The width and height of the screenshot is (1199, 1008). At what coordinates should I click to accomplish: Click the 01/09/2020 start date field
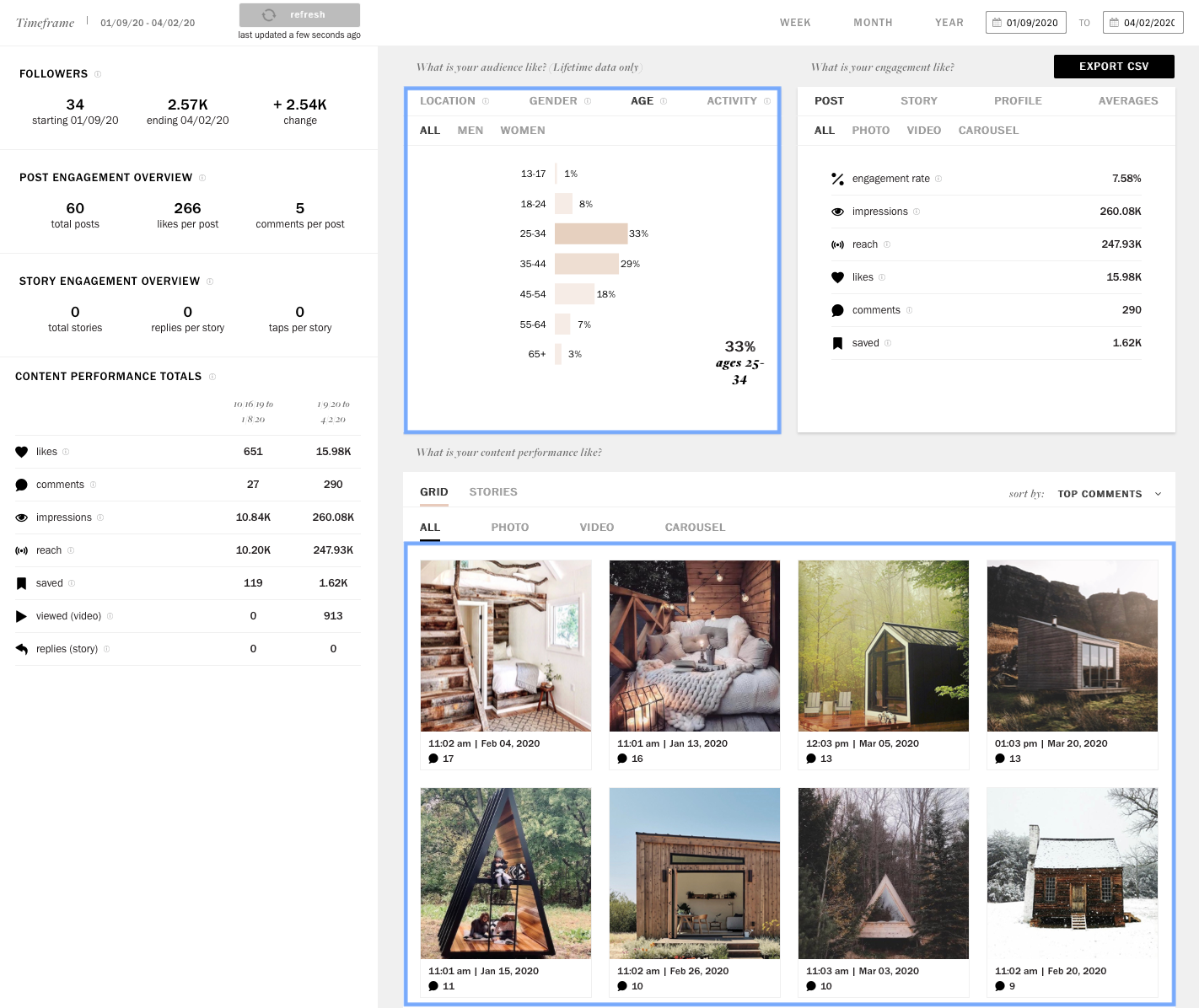click(x=1025, y=23)
